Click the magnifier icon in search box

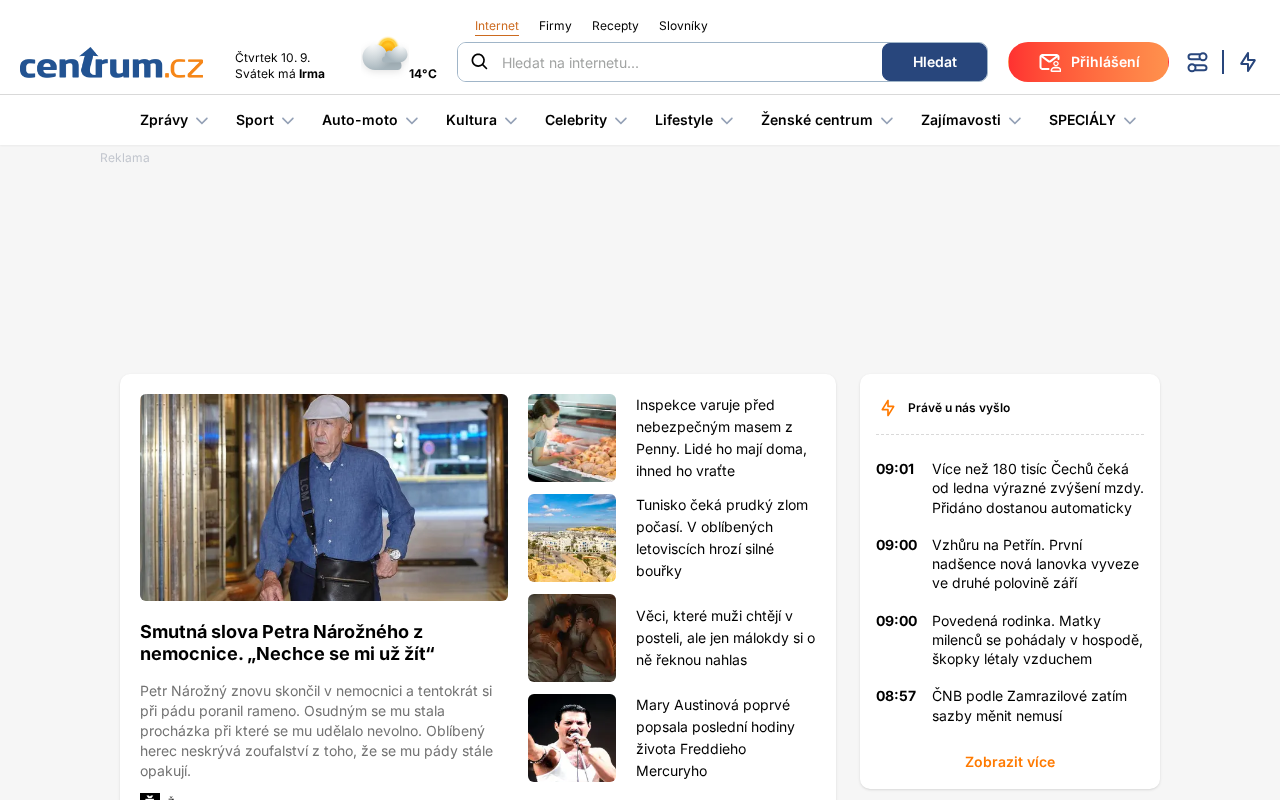click(479, 62)
